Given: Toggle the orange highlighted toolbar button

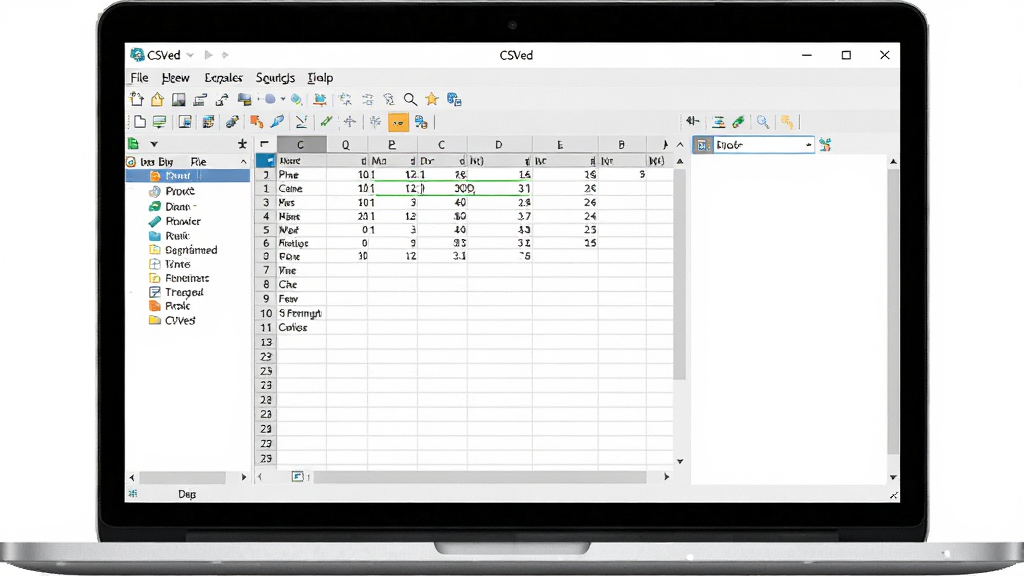Looking at the screenshot, I should tap(398, 122).
